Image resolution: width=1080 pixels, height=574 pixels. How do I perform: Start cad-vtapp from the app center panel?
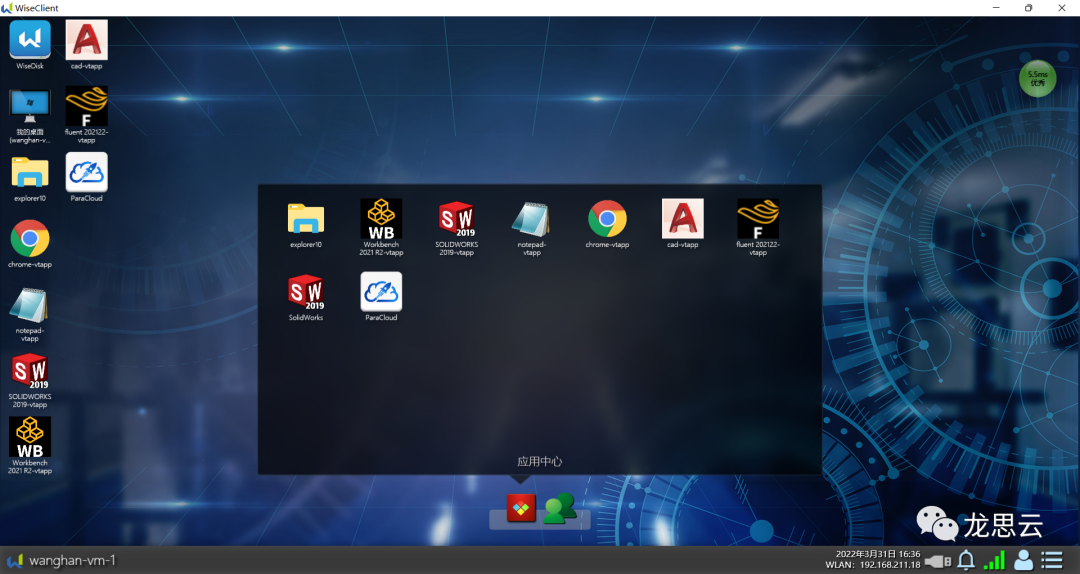(x=682, y=219)
